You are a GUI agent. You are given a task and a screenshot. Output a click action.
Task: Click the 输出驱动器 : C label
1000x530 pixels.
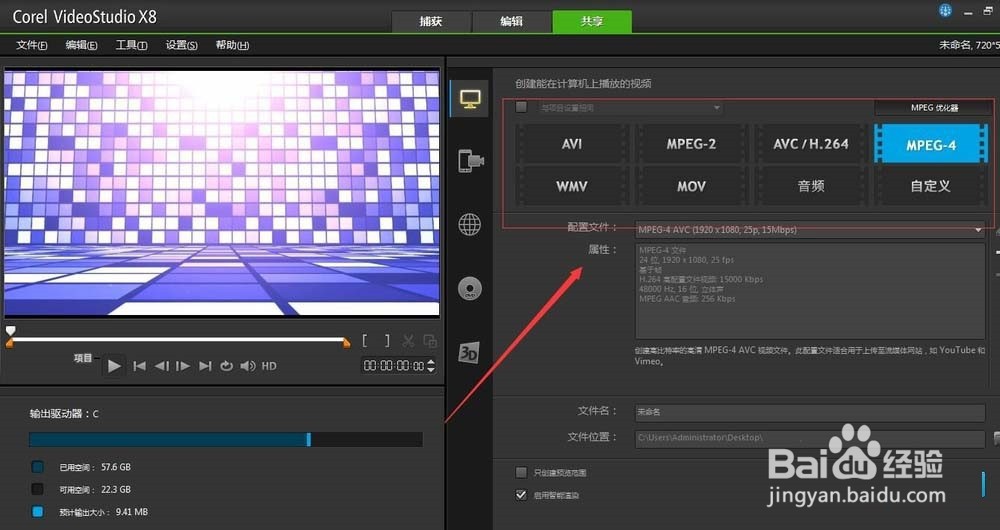[64, 413]
